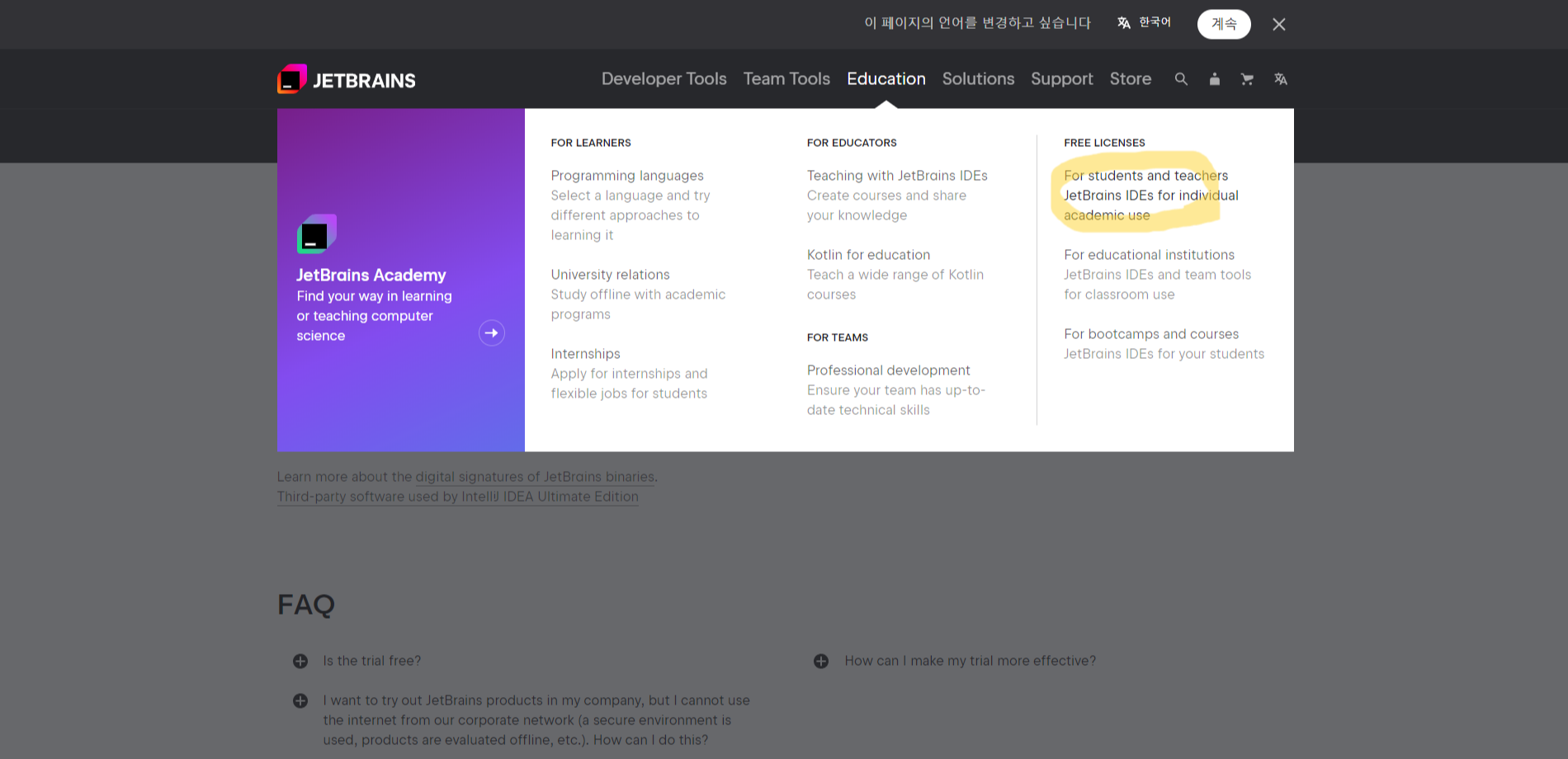Open digital signatures of JetBrains binaries link
This screenshot has height=759, width=1568.
click(x=536, y=477)
